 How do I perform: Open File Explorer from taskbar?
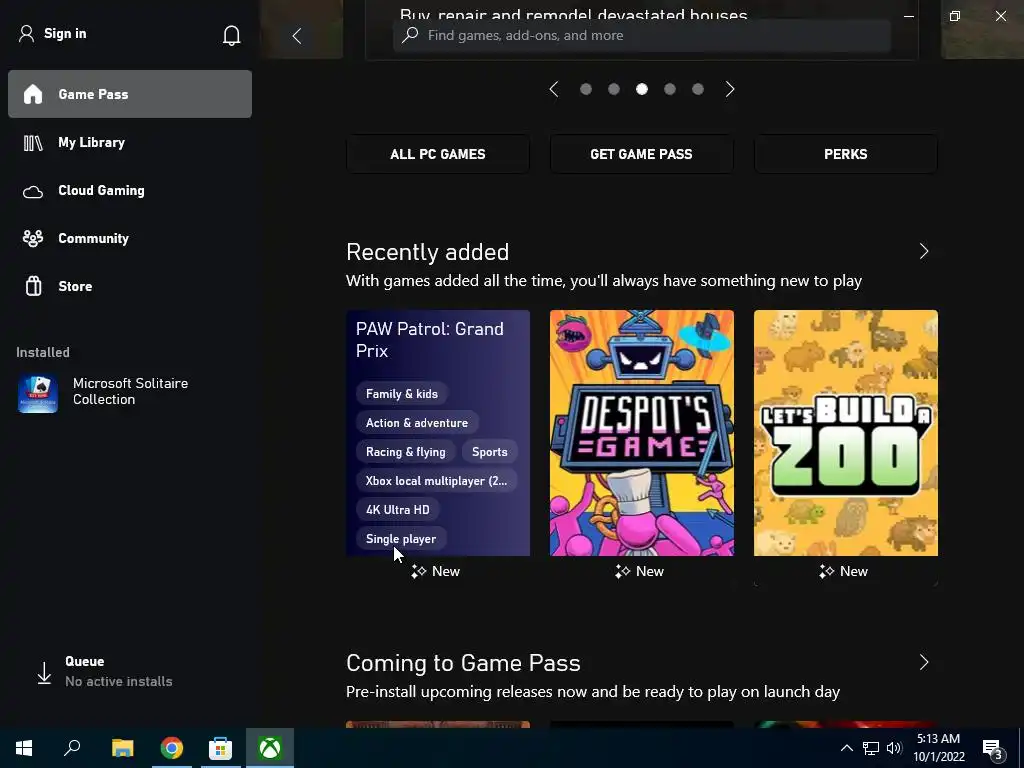click(x=122, y=748)
